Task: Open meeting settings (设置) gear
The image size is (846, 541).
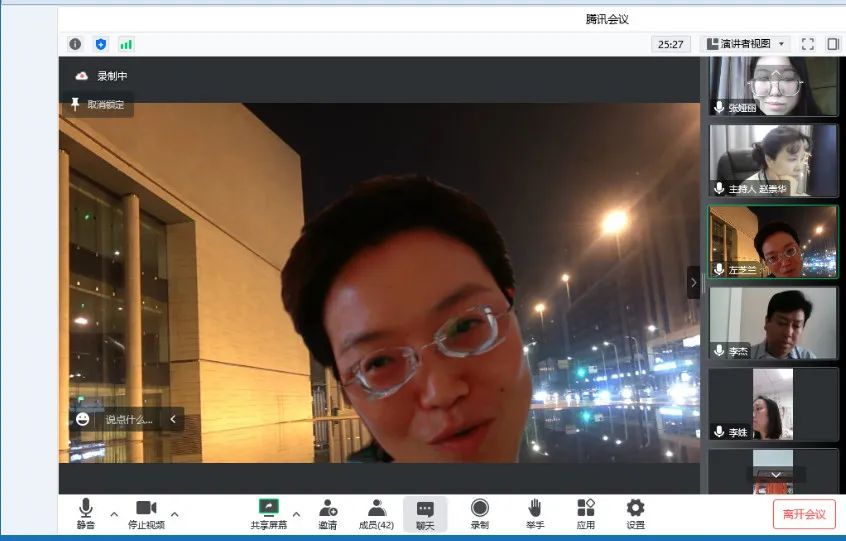Action: point(635,513)
